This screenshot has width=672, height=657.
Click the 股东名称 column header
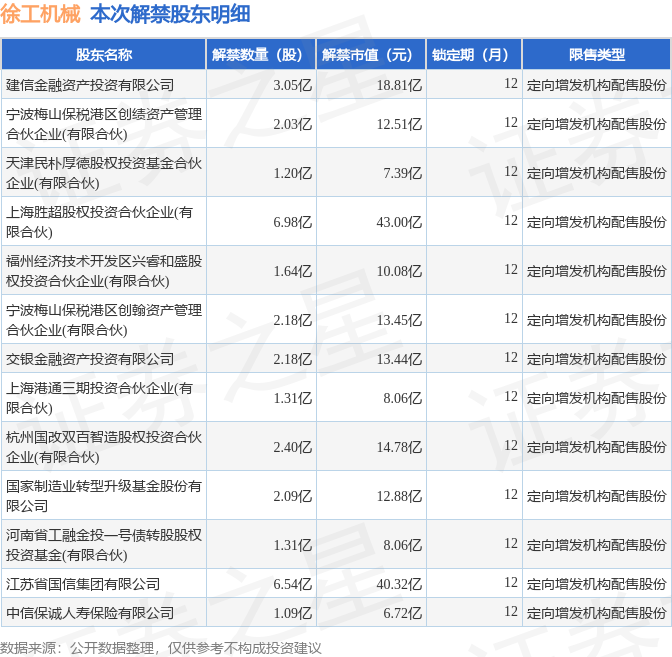click(x=104, y=54)
